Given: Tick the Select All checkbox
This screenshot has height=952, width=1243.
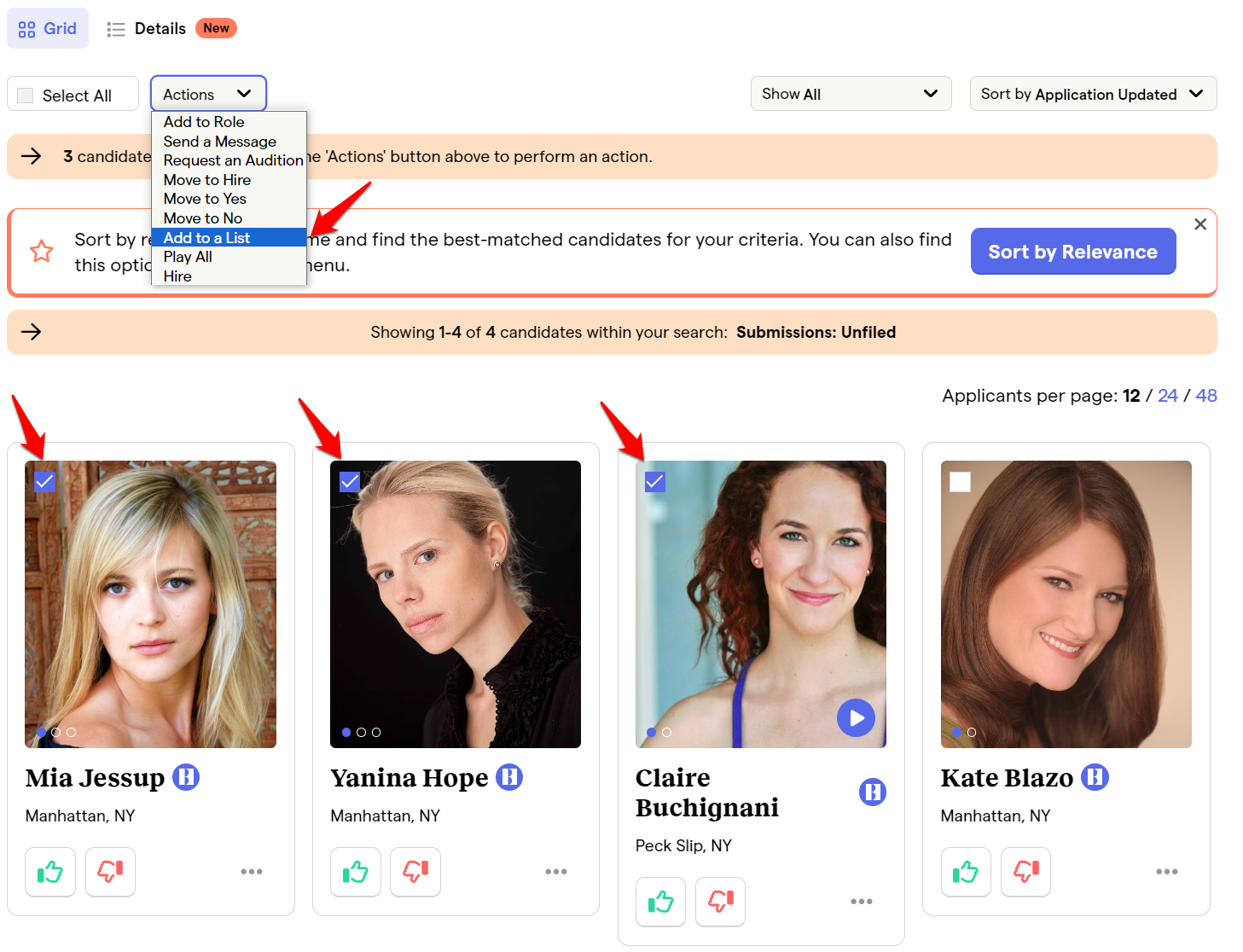Looking at the screenshot, I should pos(26,96).
